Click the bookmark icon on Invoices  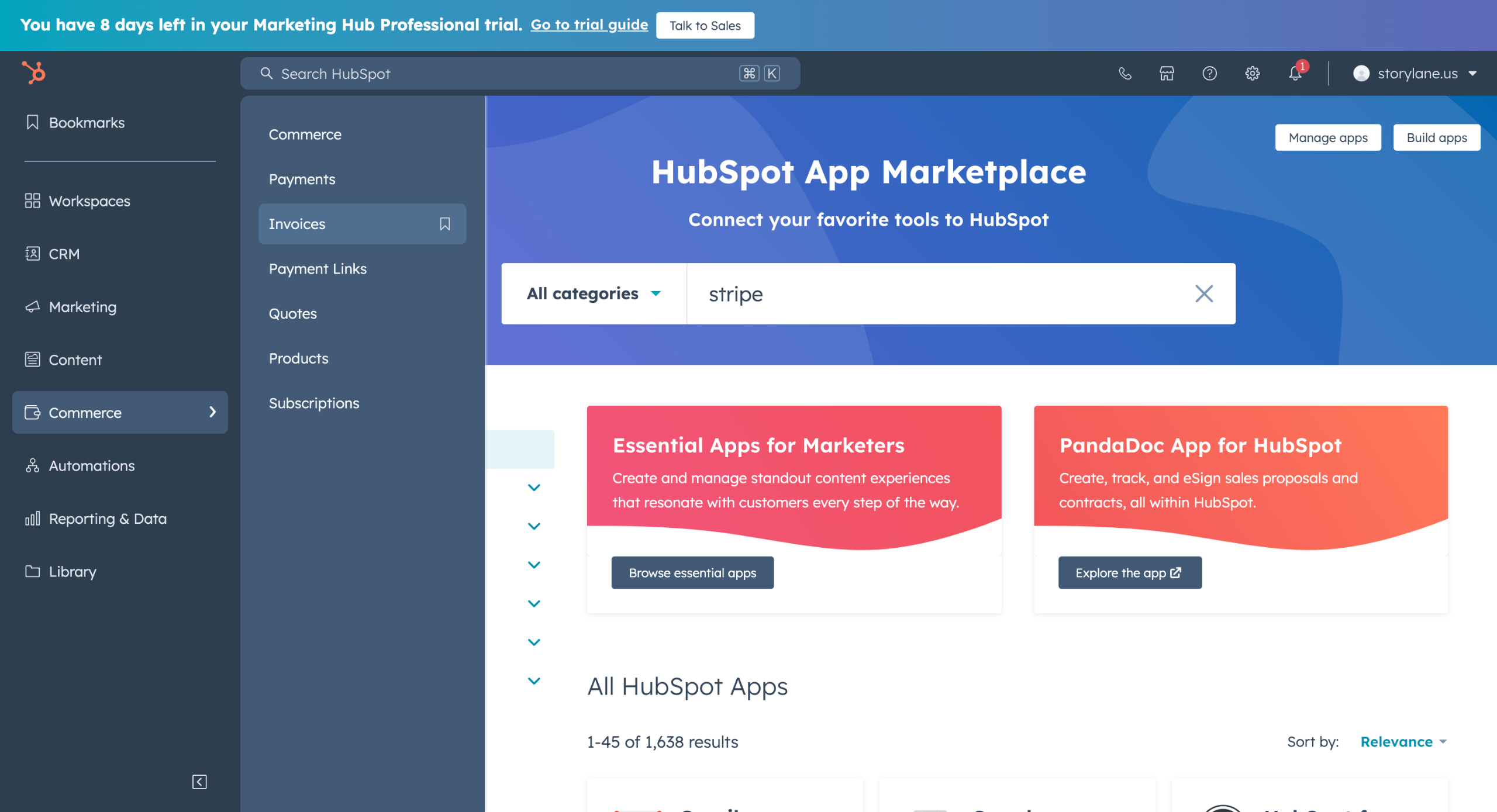(x=445, y=224)
